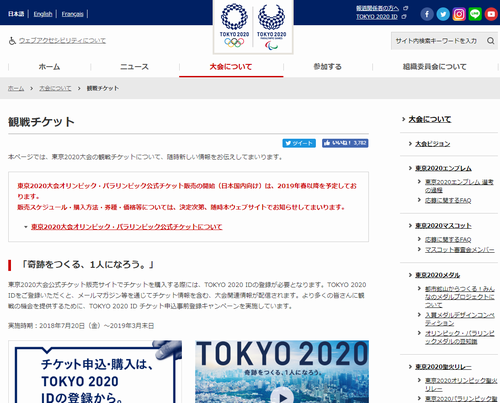Click the 「奇跡をつくる、1人になろう。」 heading

coord(87,265)
